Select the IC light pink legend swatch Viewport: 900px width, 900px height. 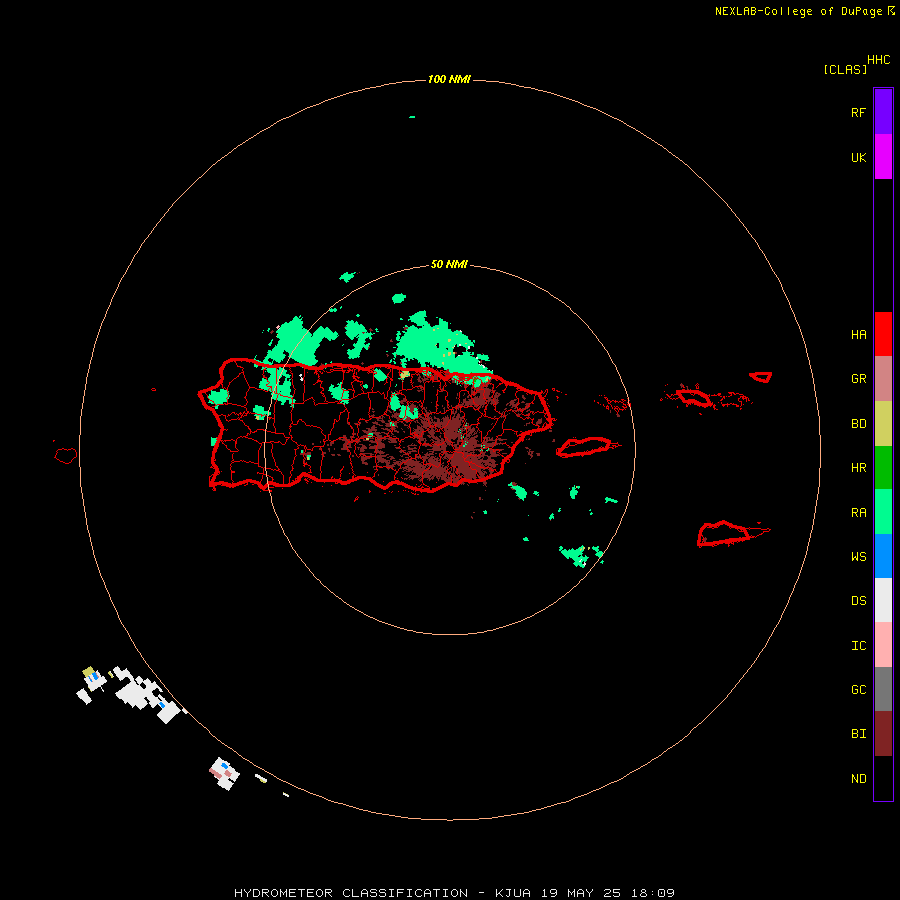(883, 645)
